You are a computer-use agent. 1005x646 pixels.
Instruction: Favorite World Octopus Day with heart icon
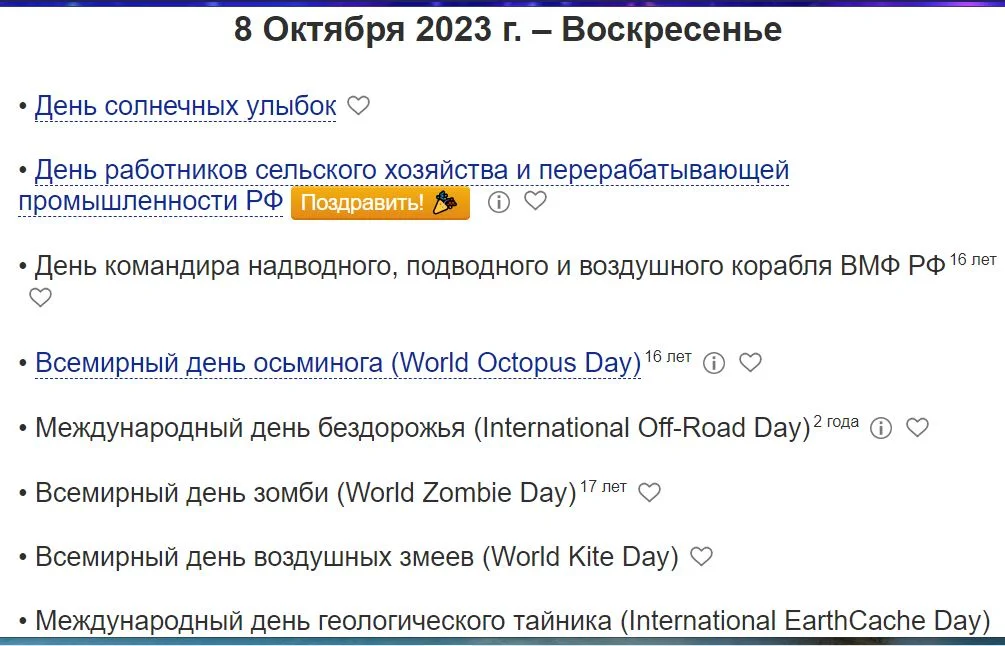[750, 363]
